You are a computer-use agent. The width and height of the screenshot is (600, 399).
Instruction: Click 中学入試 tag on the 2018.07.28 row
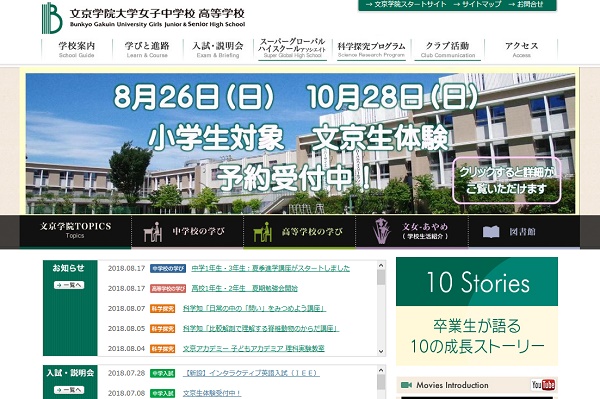pos(163,373)
